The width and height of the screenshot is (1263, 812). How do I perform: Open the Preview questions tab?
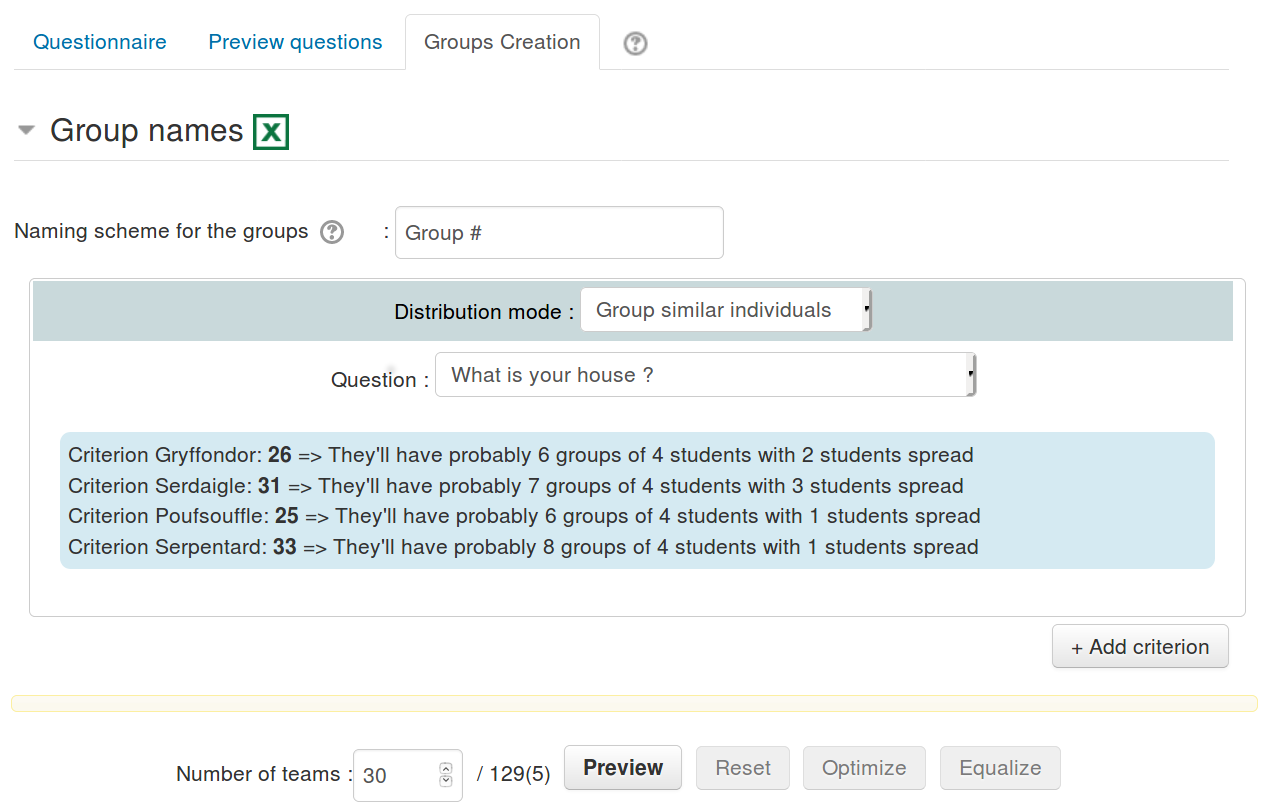(x=295, y=42)
